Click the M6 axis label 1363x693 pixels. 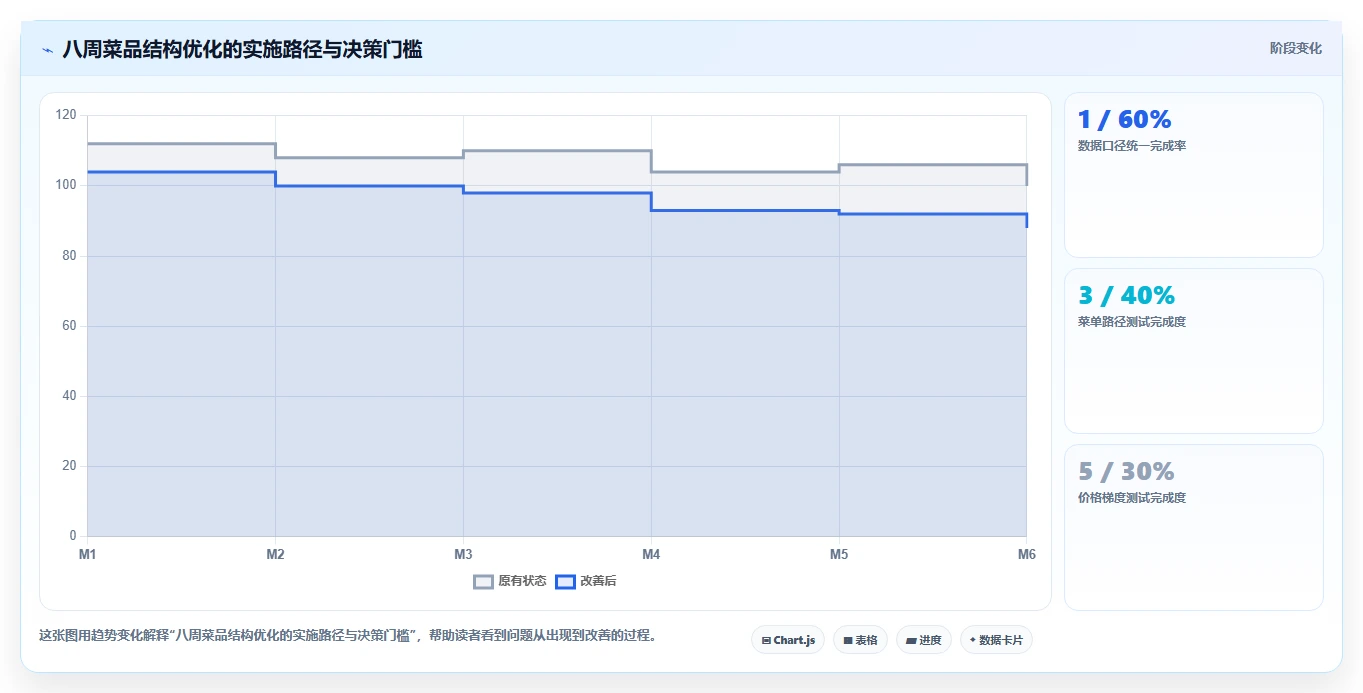[x=1026, y=554]
